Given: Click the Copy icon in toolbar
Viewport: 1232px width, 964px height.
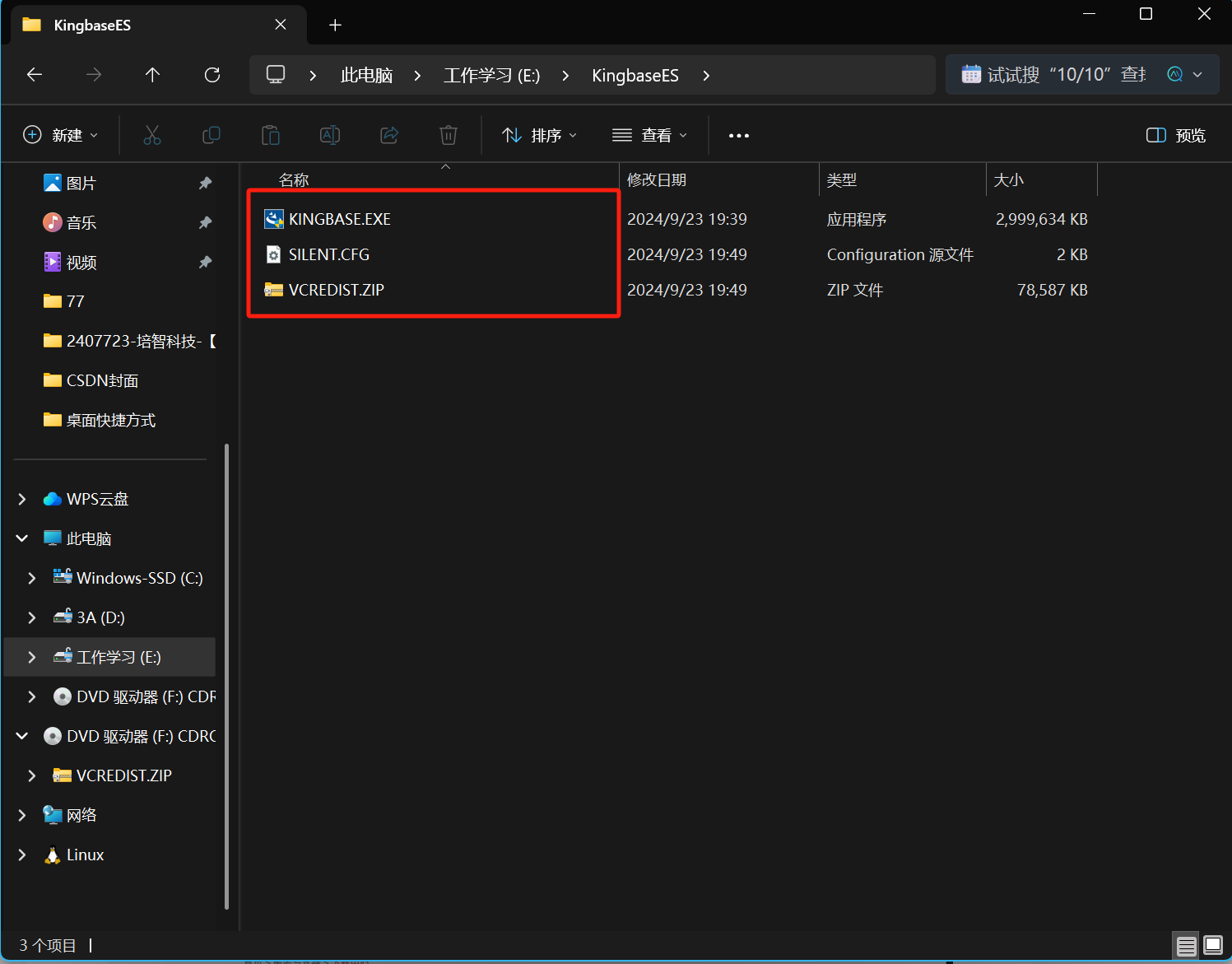Looking at the screenshot, I should click(x=212, y=135).
